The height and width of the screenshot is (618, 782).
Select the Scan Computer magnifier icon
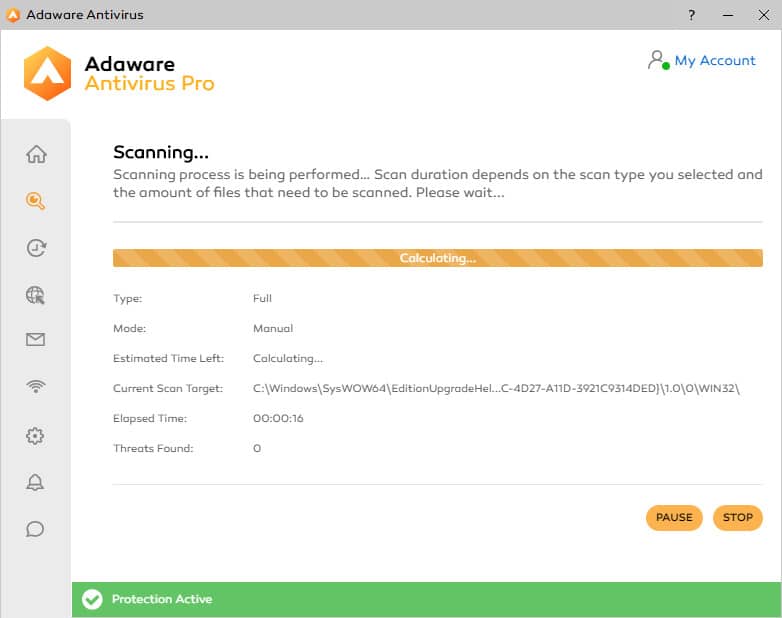(35, 201)
